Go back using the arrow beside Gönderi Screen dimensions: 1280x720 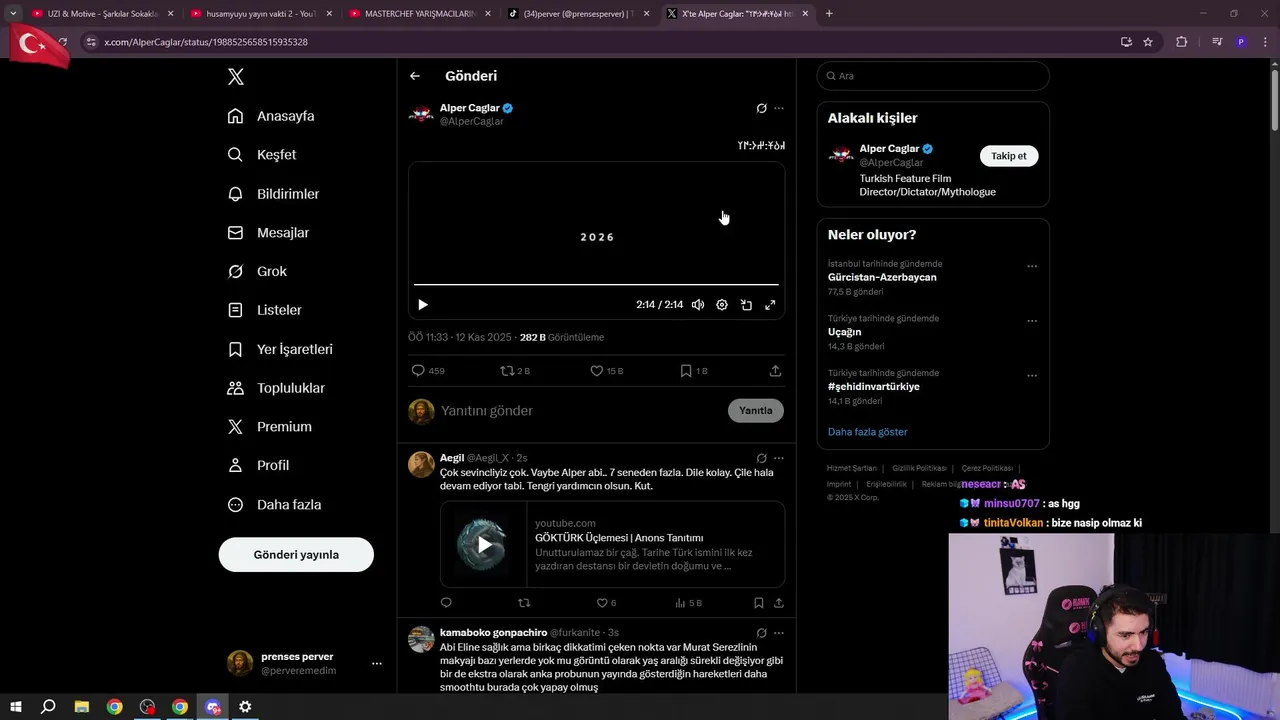coord(415,76)
